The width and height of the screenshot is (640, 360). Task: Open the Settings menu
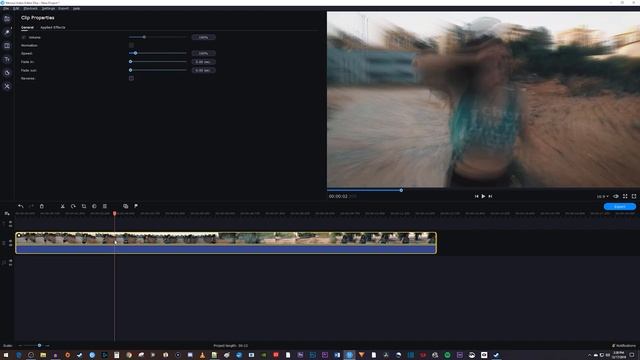[x=49, y=9]
